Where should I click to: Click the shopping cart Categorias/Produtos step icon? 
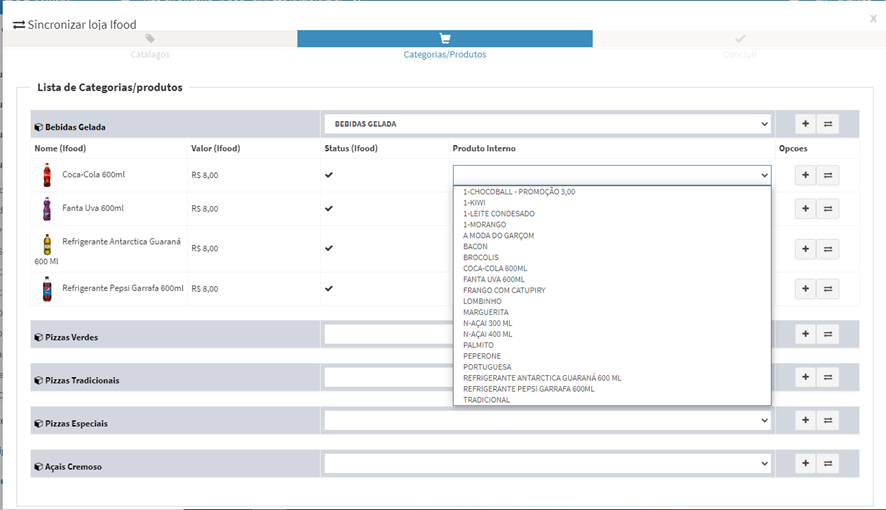pos(445,39)
